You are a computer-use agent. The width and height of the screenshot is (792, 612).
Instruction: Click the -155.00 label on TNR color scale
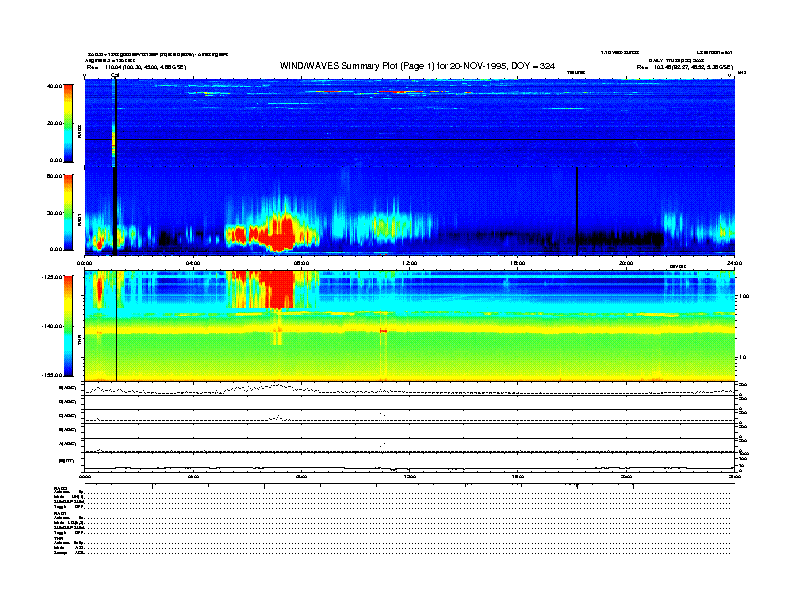coord(52,375)
